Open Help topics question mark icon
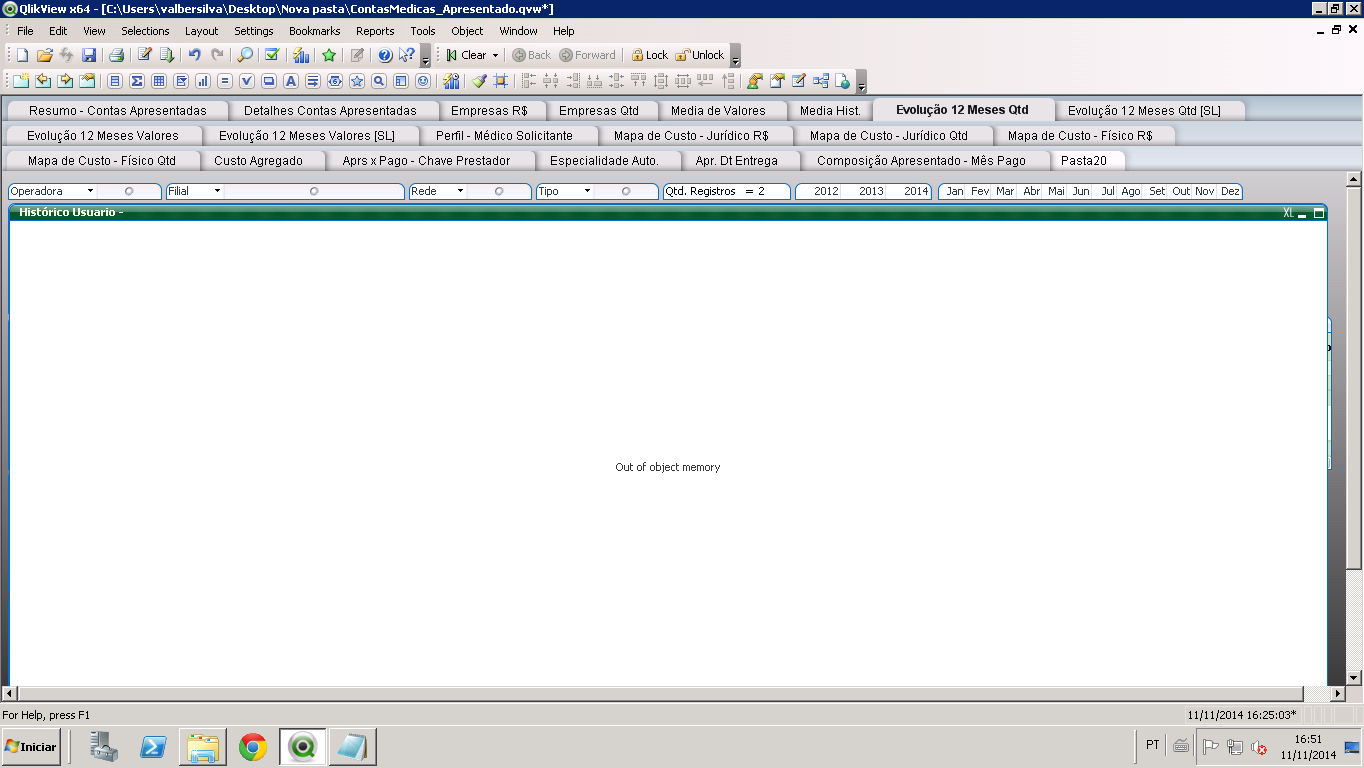This screenshot has width=1364, height=768. pyautogui.click(x=385, y=55)
